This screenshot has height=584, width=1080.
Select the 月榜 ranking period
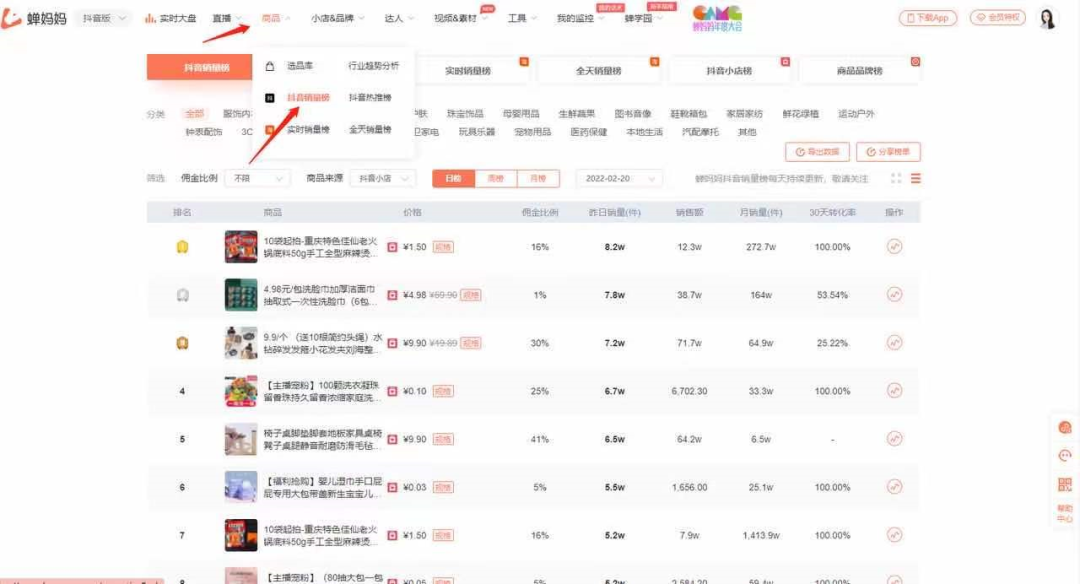(538, 178)
